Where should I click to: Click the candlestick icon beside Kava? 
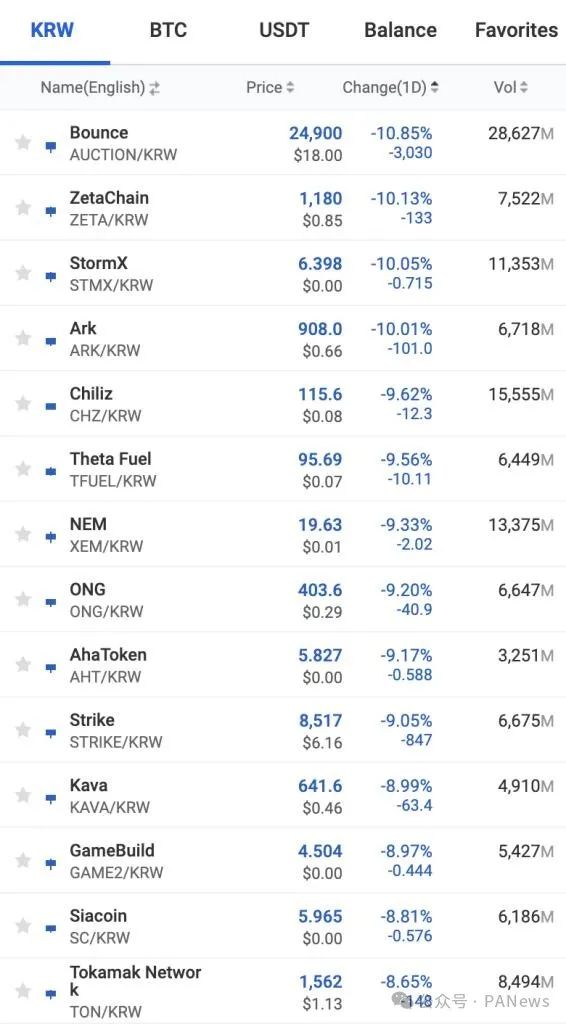50,799
